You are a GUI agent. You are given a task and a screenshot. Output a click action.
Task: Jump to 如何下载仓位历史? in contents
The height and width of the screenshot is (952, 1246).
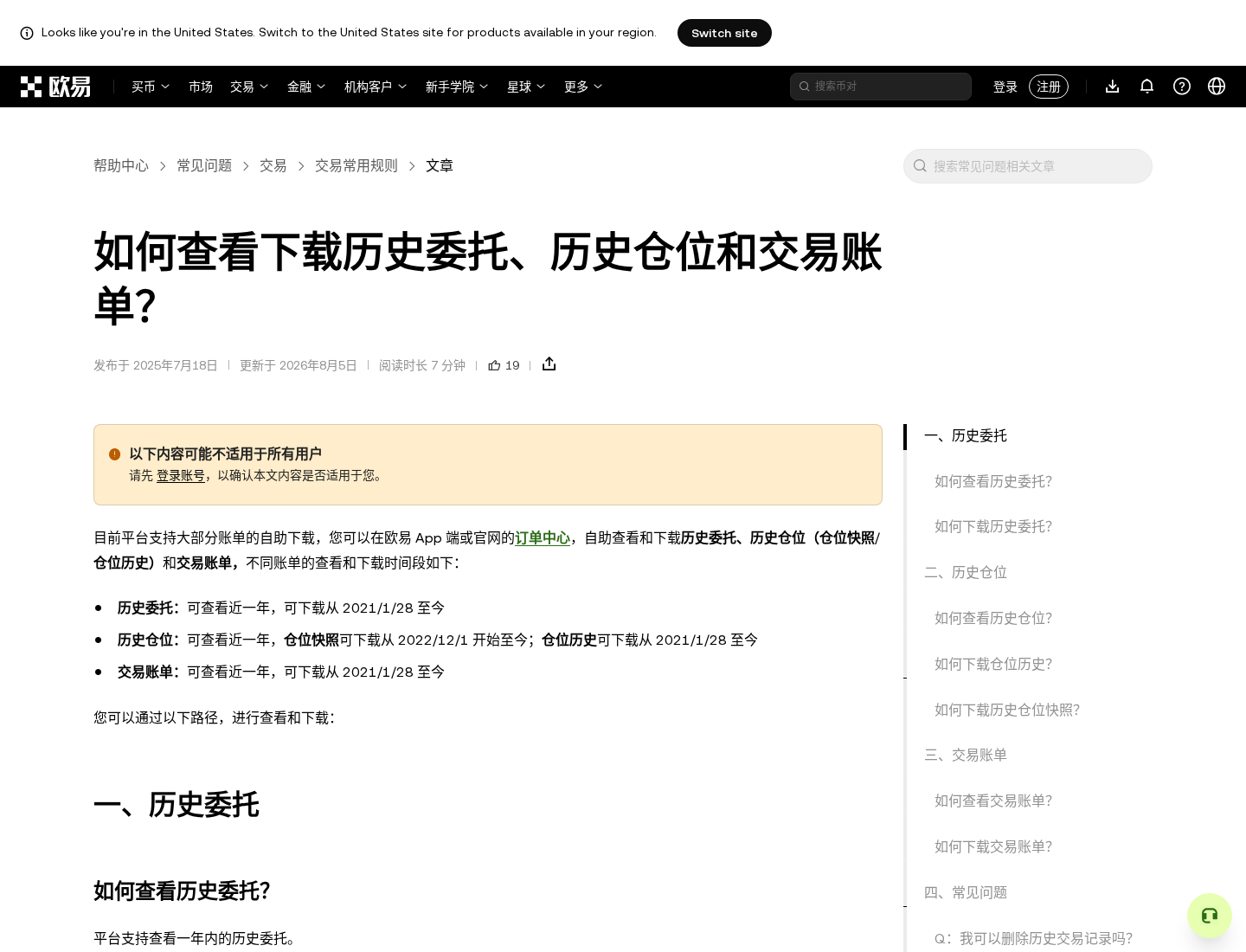(993, 664)
